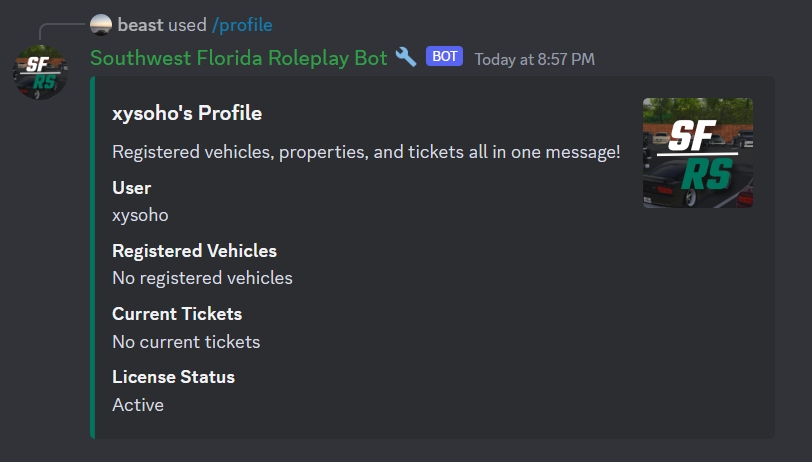
Task: Click the Registered Vehicles field heading
Action: point(194,251)
